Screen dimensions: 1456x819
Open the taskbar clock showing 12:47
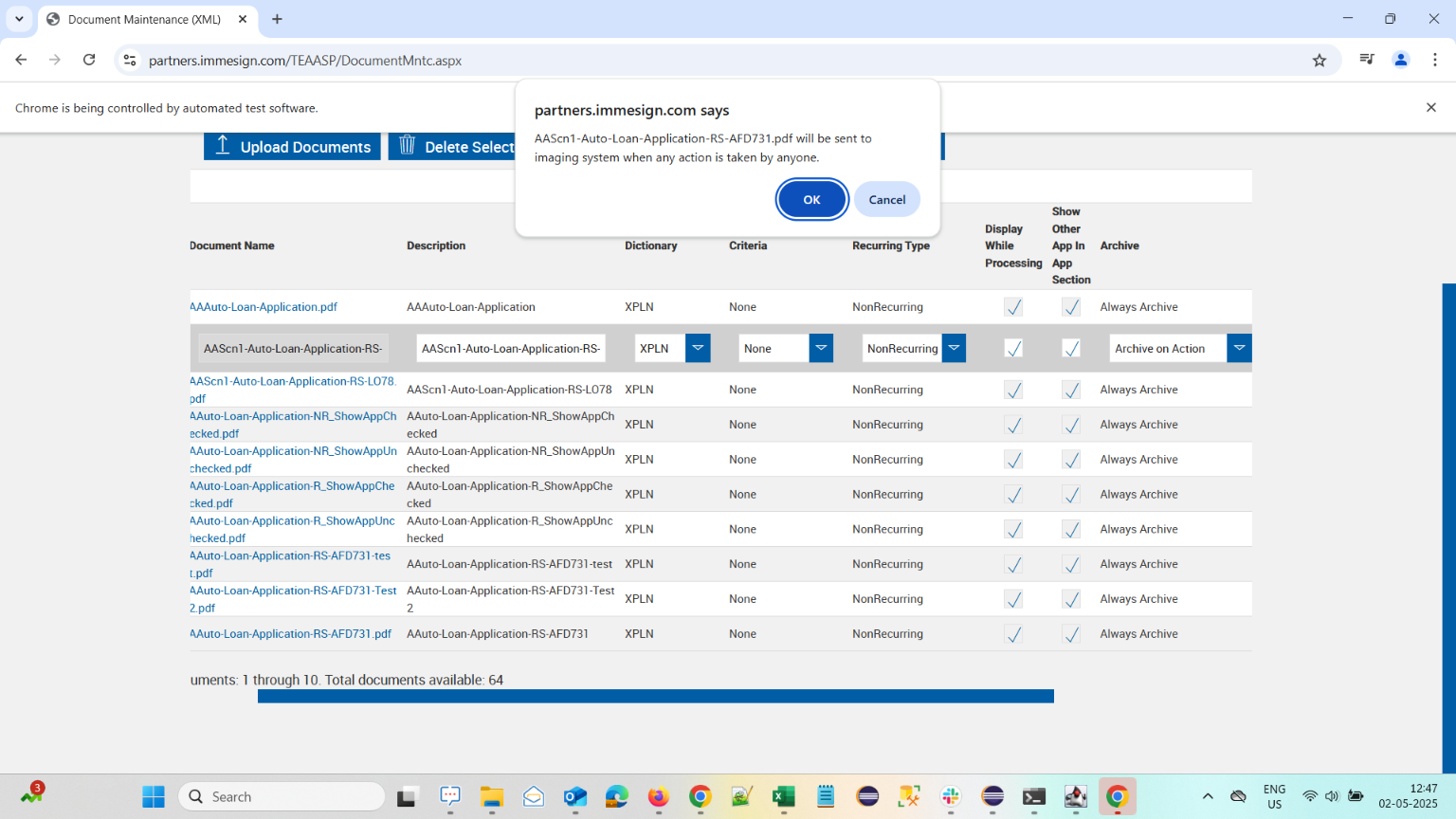click(1408, 796)
